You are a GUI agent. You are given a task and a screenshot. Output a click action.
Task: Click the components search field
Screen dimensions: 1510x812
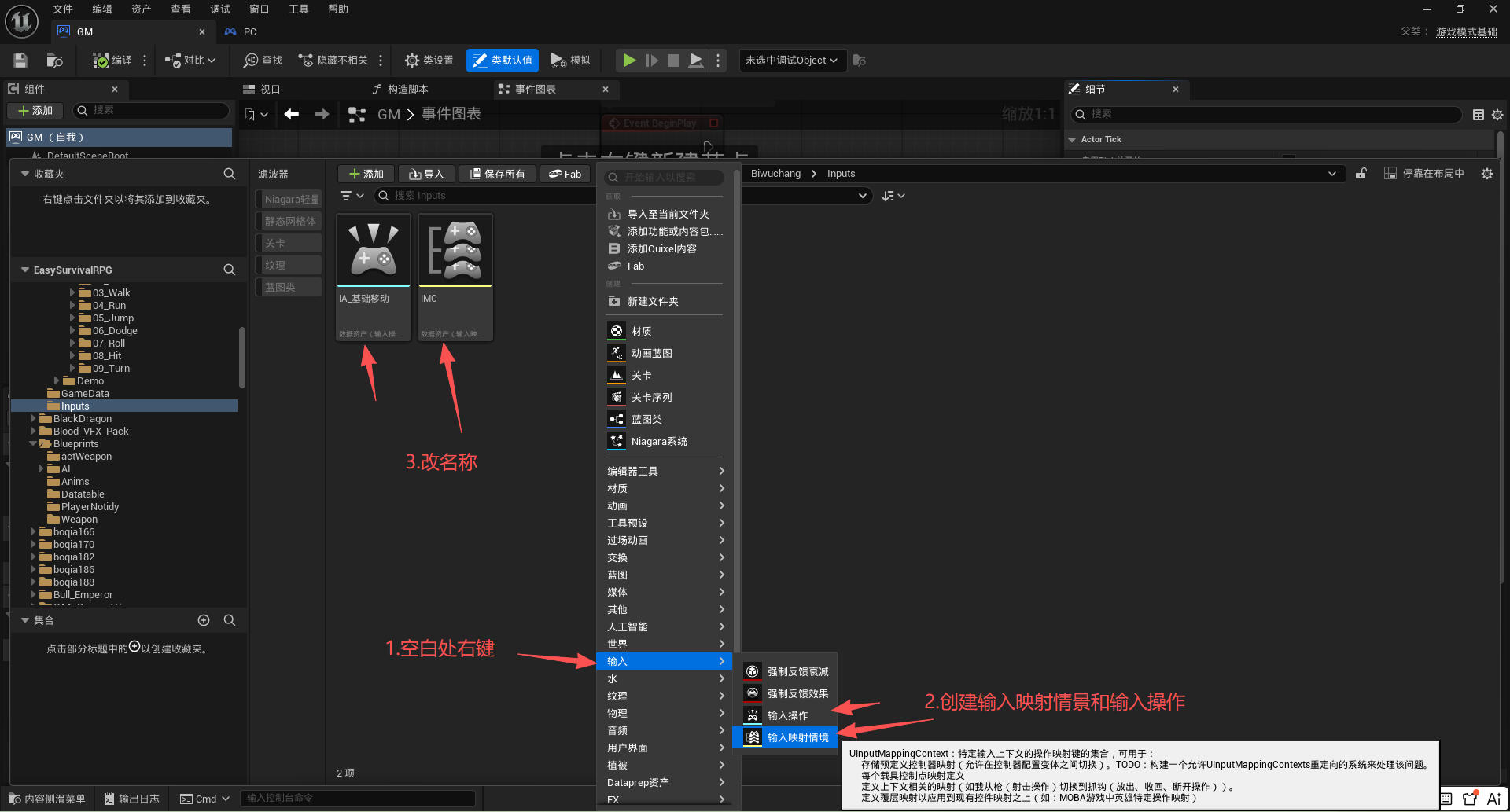[151, 111]
